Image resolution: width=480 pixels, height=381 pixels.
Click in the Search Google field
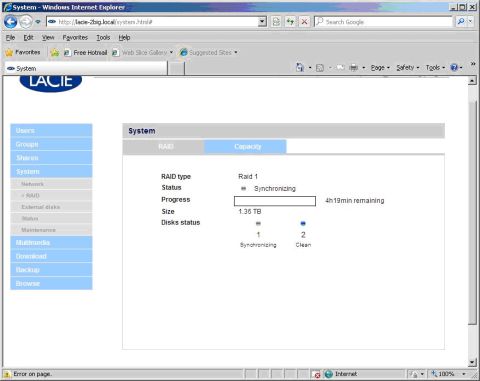383,22
